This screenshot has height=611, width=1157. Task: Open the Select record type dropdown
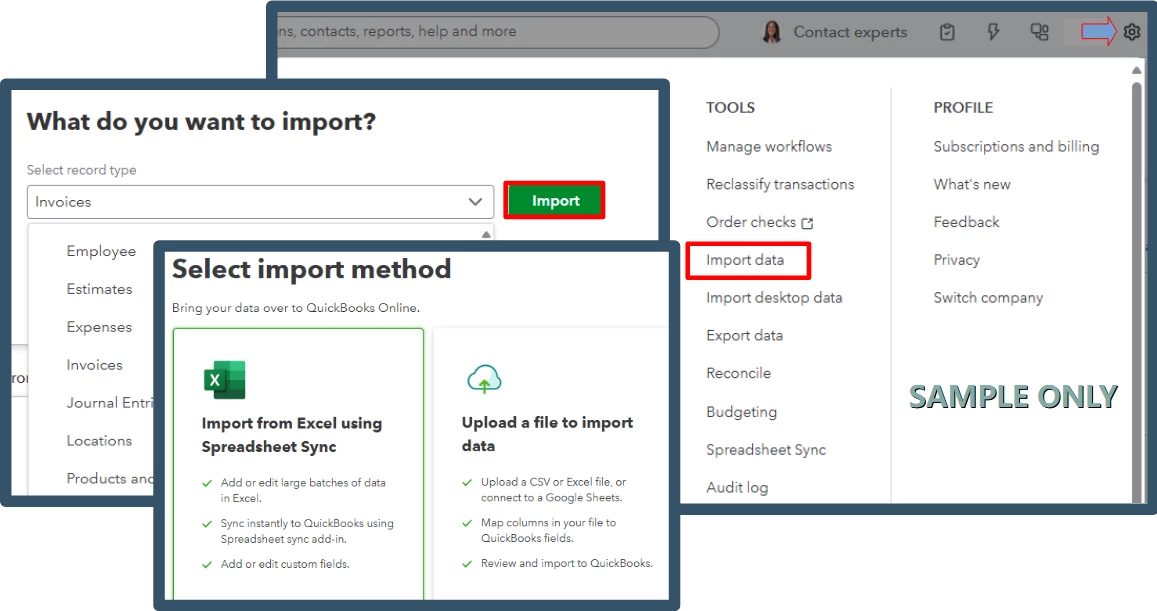click(x=260, y=201)
